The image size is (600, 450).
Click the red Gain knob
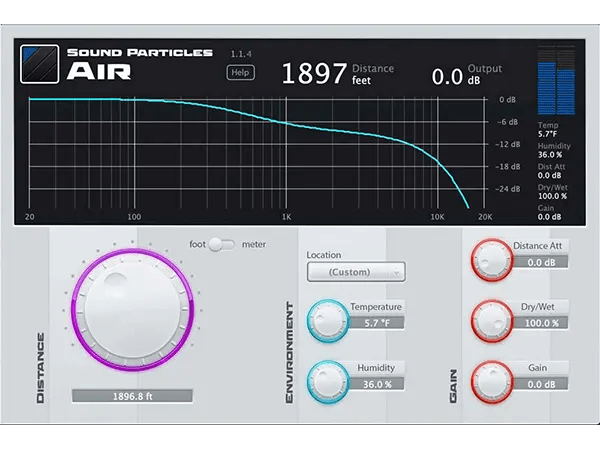point(492,382)
